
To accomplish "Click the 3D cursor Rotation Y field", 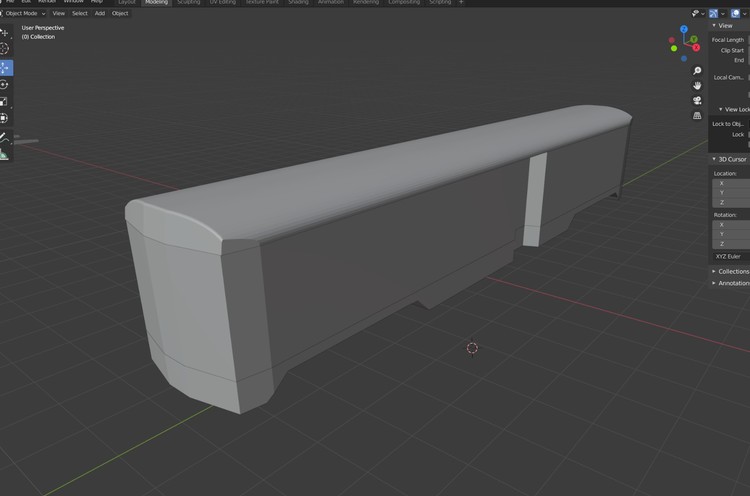I will click(x=731, y=234).
